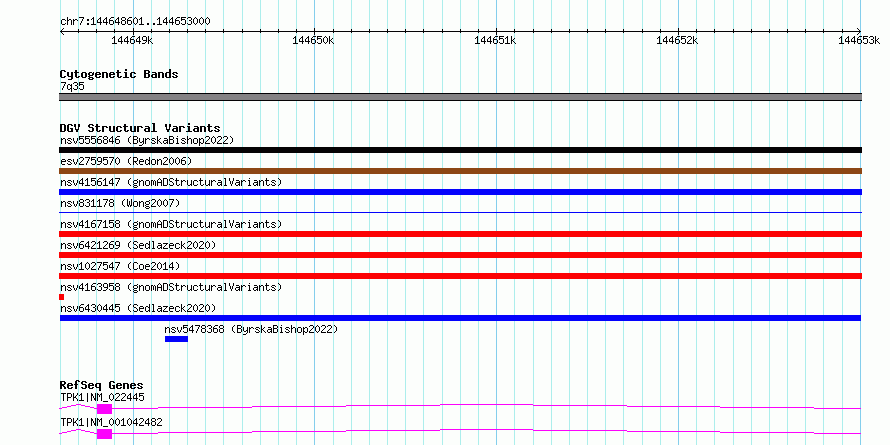
Task: Click the chr7:144648601..144653000 coordinate label
Action: [x=135, y=22]
